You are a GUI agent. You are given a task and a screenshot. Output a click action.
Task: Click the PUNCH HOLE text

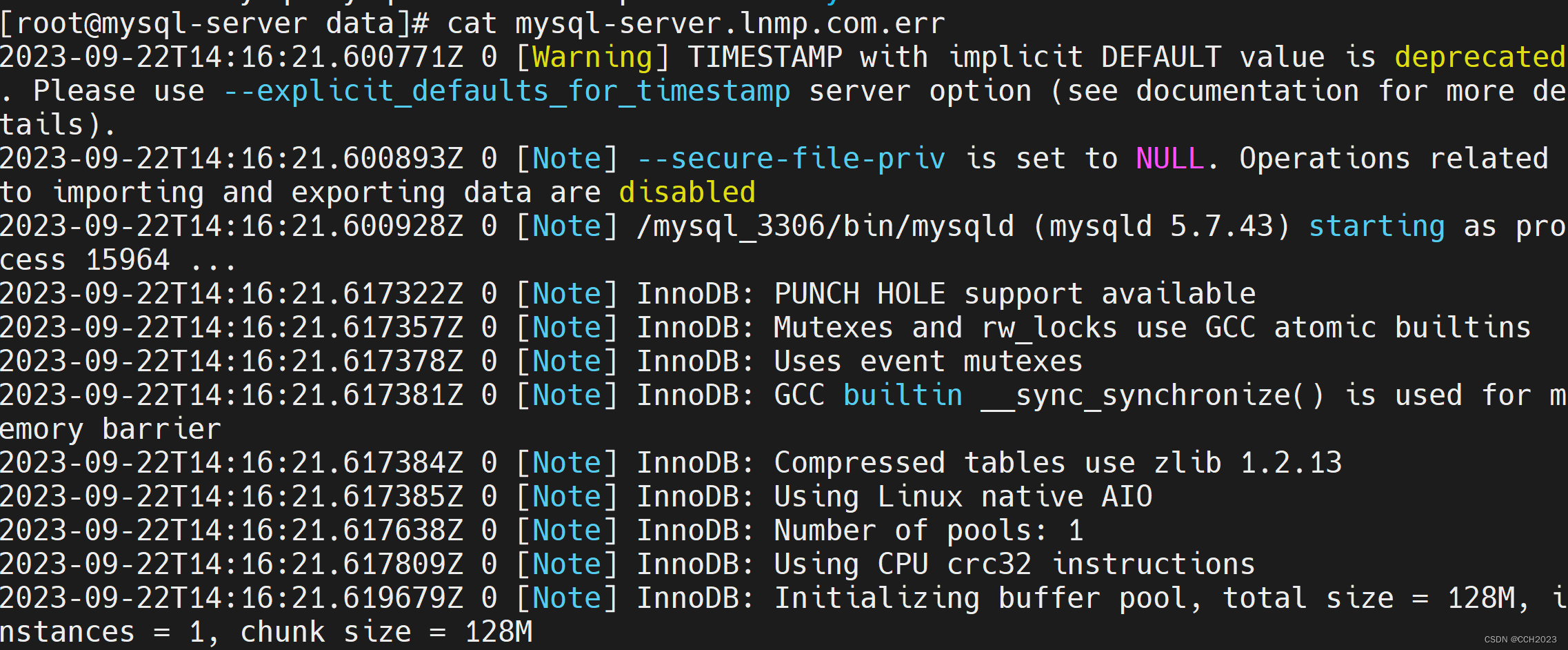(x=859, y=294)
